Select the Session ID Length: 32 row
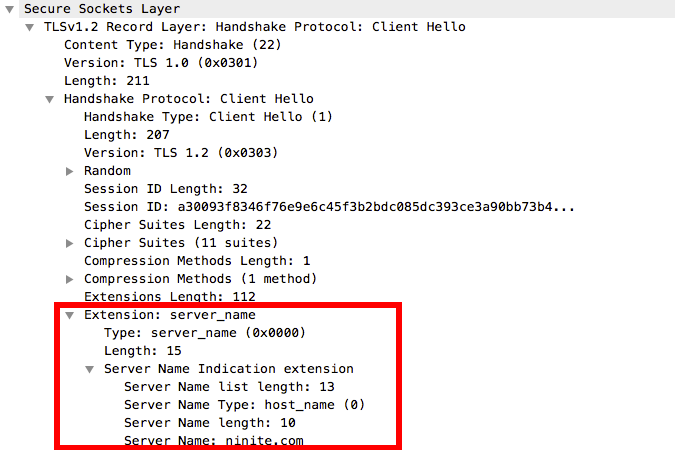This screenshot has width=675, height=450. pos(165,189)
